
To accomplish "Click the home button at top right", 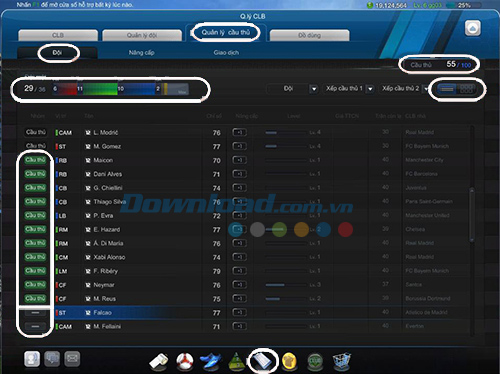I will pyautogui.click(x=473, y=28).
